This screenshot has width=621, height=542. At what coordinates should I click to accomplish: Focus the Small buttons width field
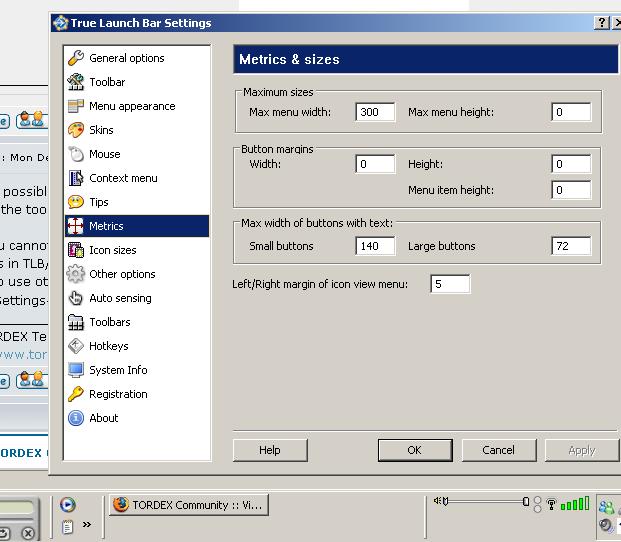point(375,246)
